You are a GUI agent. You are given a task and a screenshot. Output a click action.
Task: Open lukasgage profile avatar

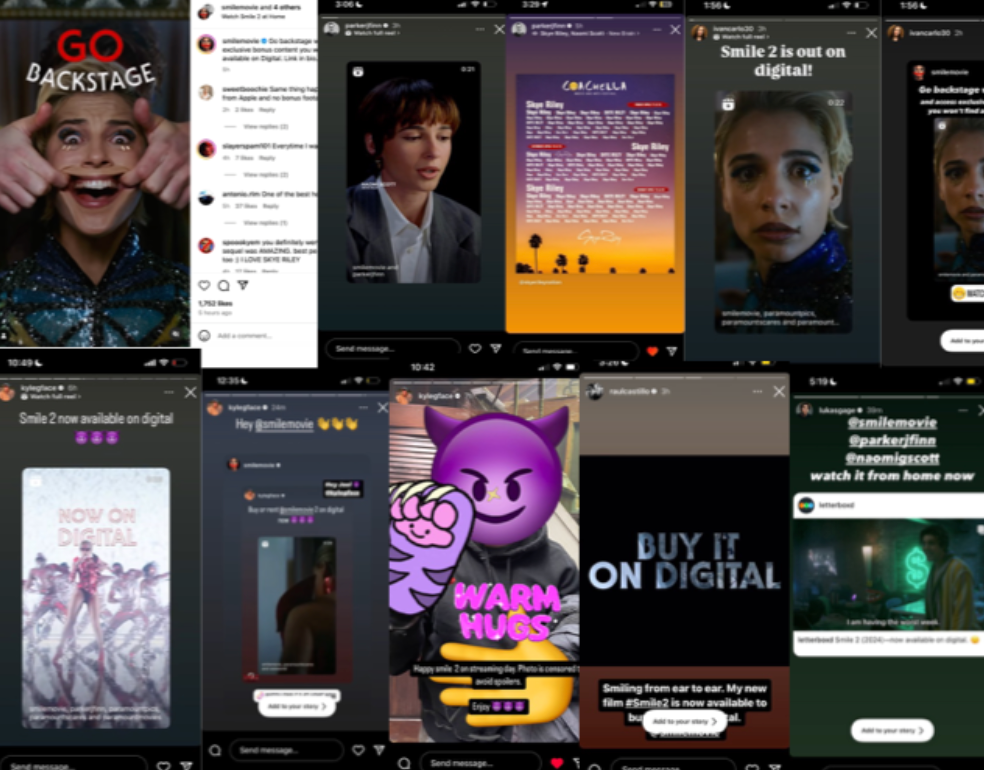tap(804, 410)
